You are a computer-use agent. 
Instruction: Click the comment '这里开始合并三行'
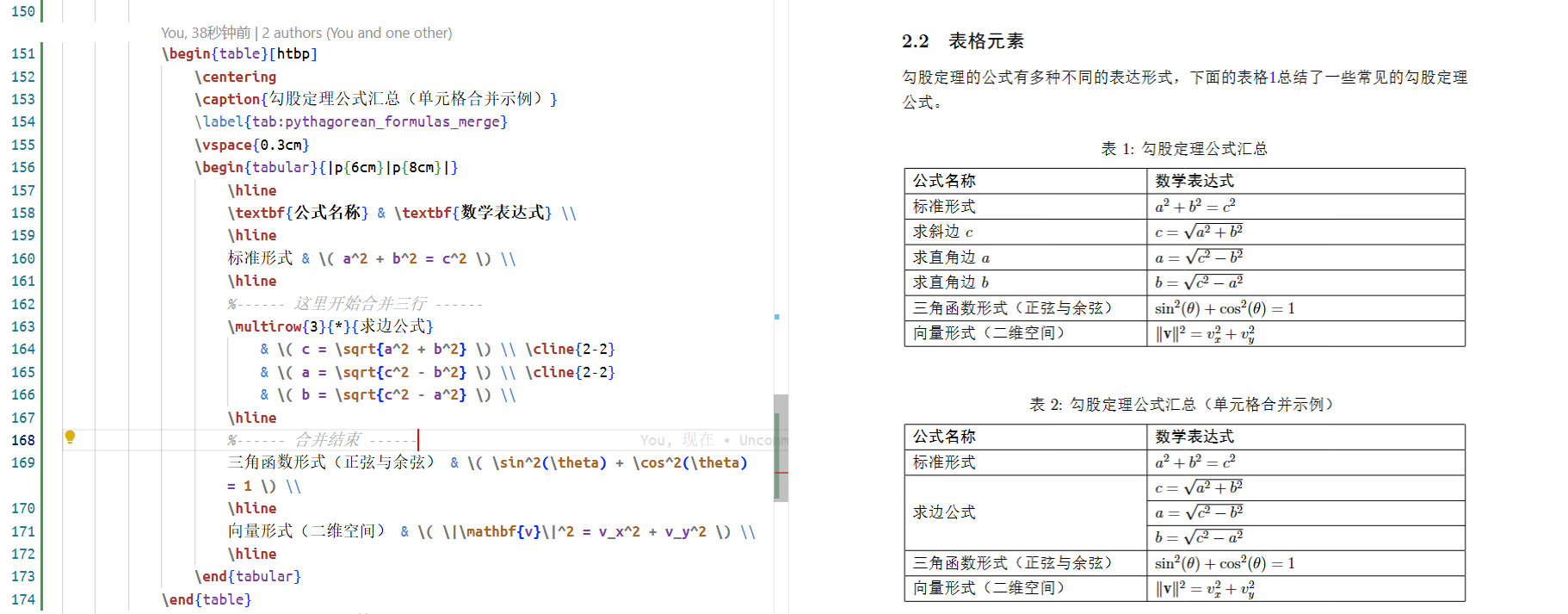coord(355,304)
